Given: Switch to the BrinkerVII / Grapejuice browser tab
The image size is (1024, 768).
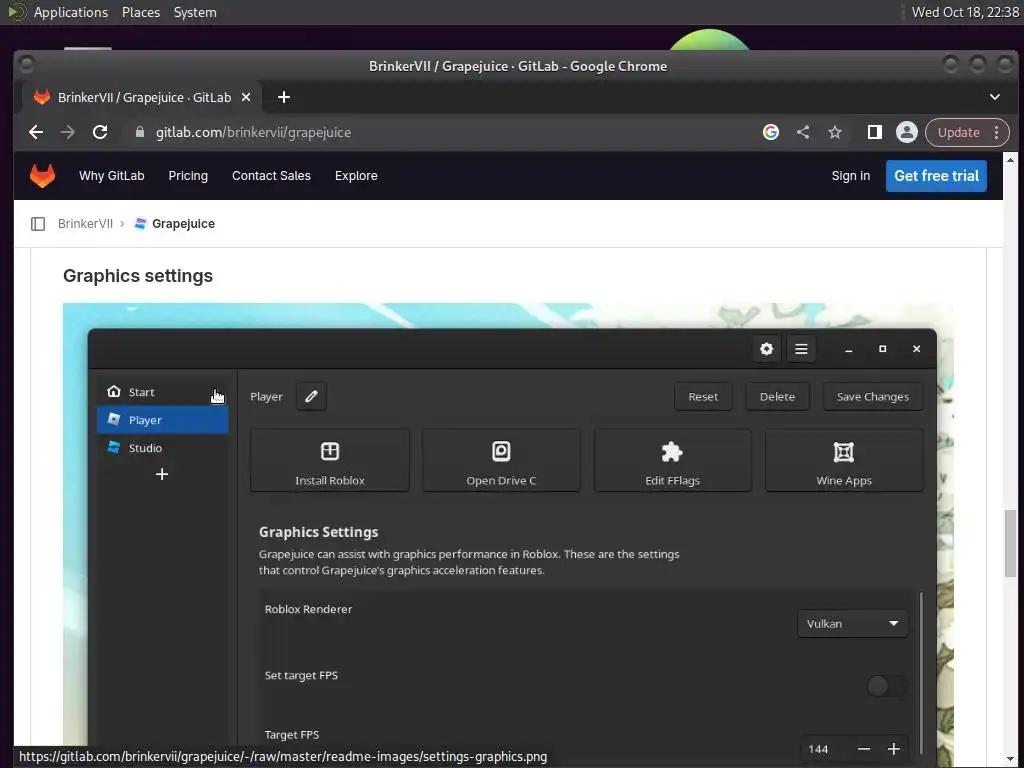Looking at the screenshot, I should pos(143,97).
